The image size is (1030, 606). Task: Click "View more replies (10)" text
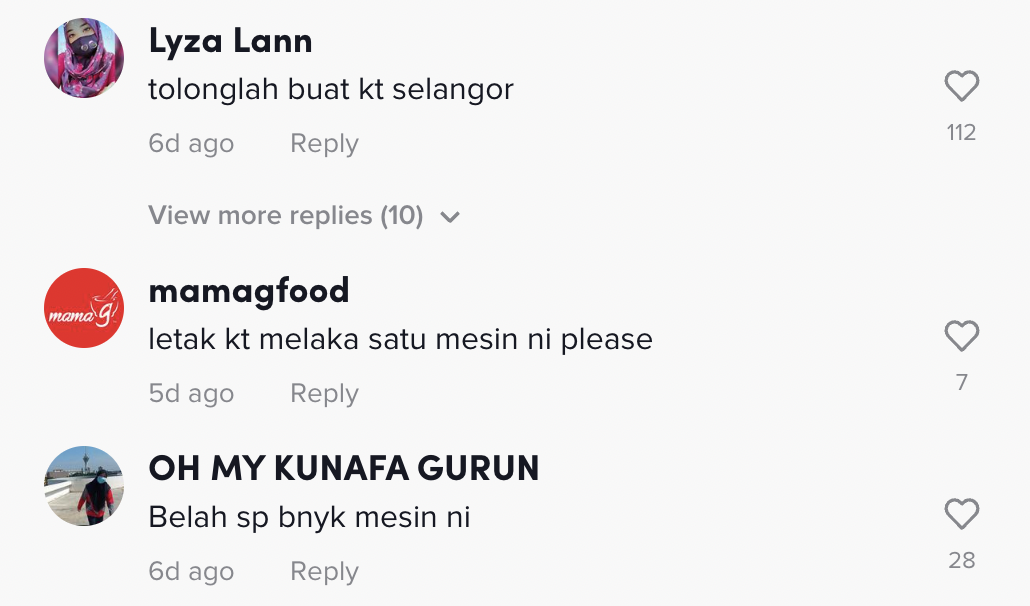(285, 215)
